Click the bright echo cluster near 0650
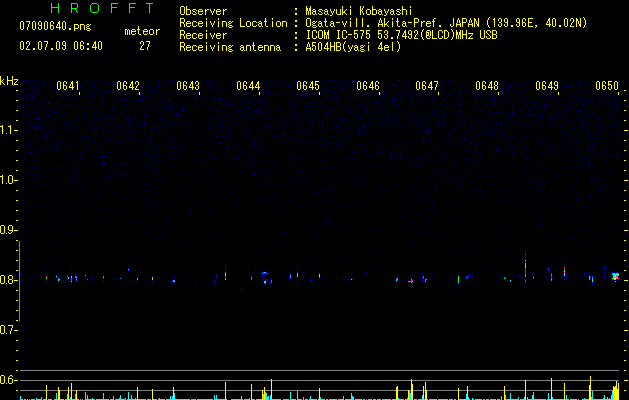This screenshot has height=400, width=629. click(x=615, y=276)
